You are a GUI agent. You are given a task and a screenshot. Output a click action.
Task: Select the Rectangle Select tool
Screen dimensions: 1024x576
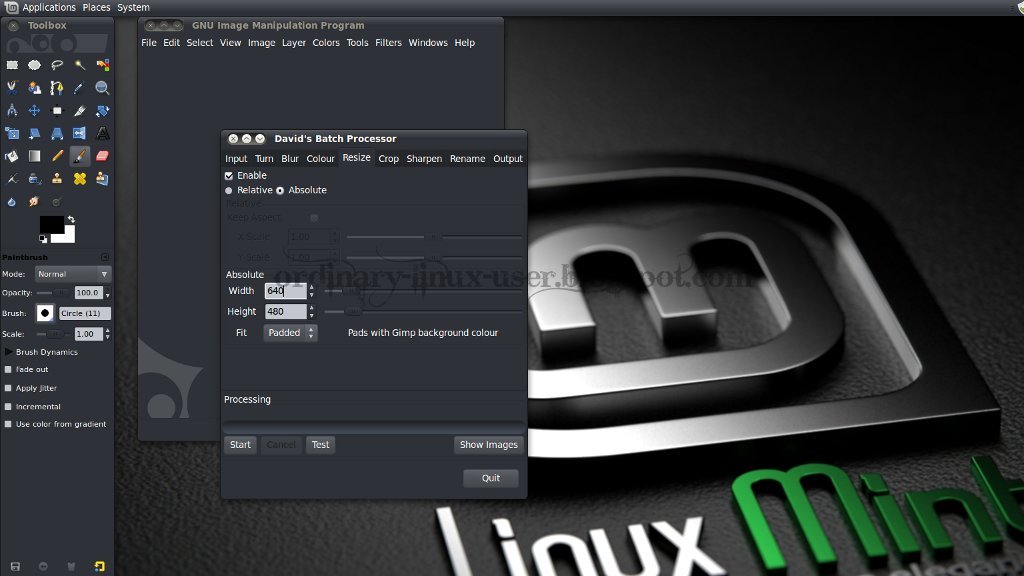click(12, 65)
